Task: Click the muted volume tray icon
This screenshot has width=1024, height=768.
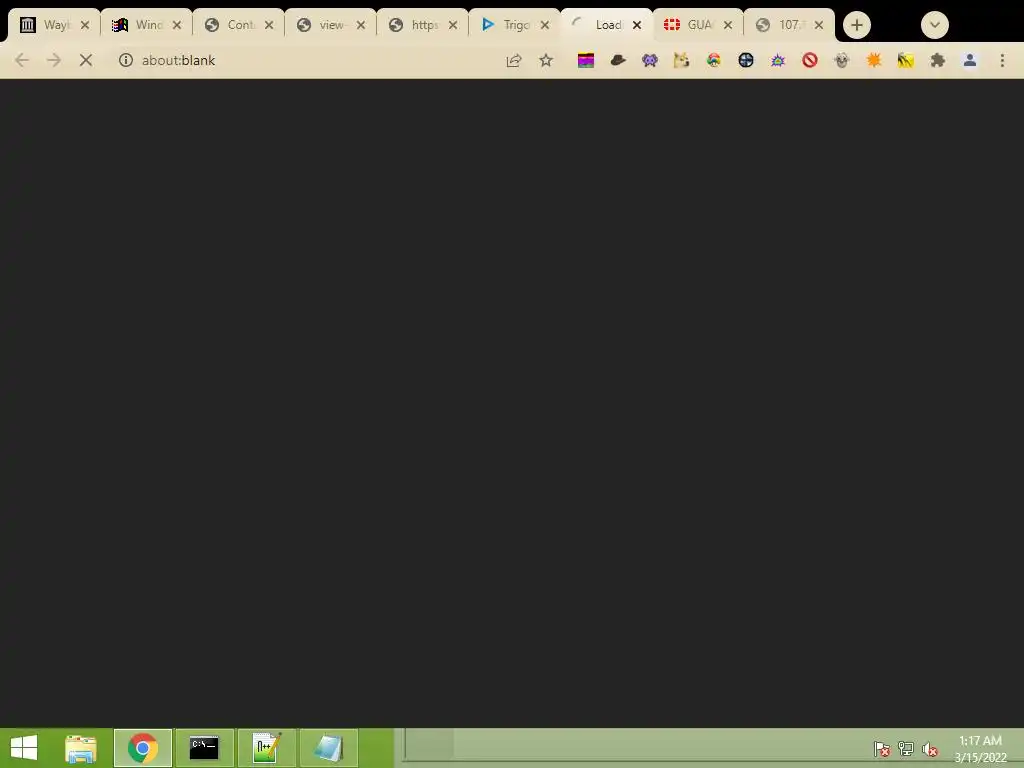Action: (x=930, y=748)
